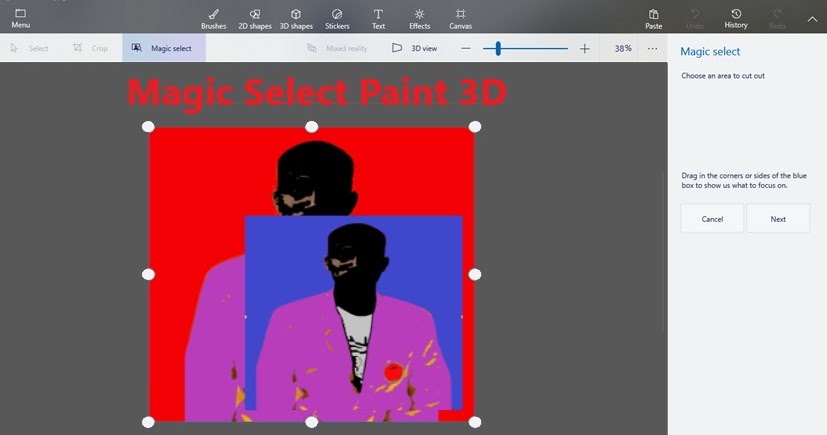Click right-middle selection handle

[x=475, y=274]
